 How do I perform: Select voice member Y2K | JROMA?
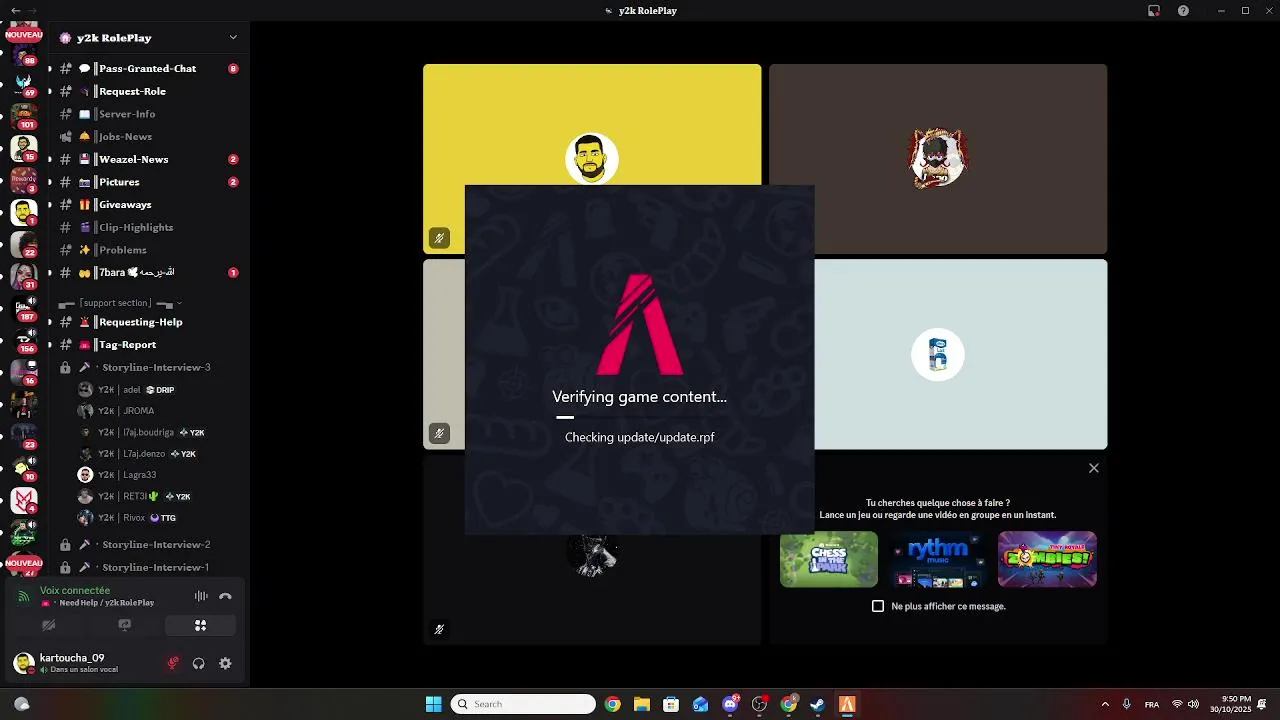(x=159, y=411)
